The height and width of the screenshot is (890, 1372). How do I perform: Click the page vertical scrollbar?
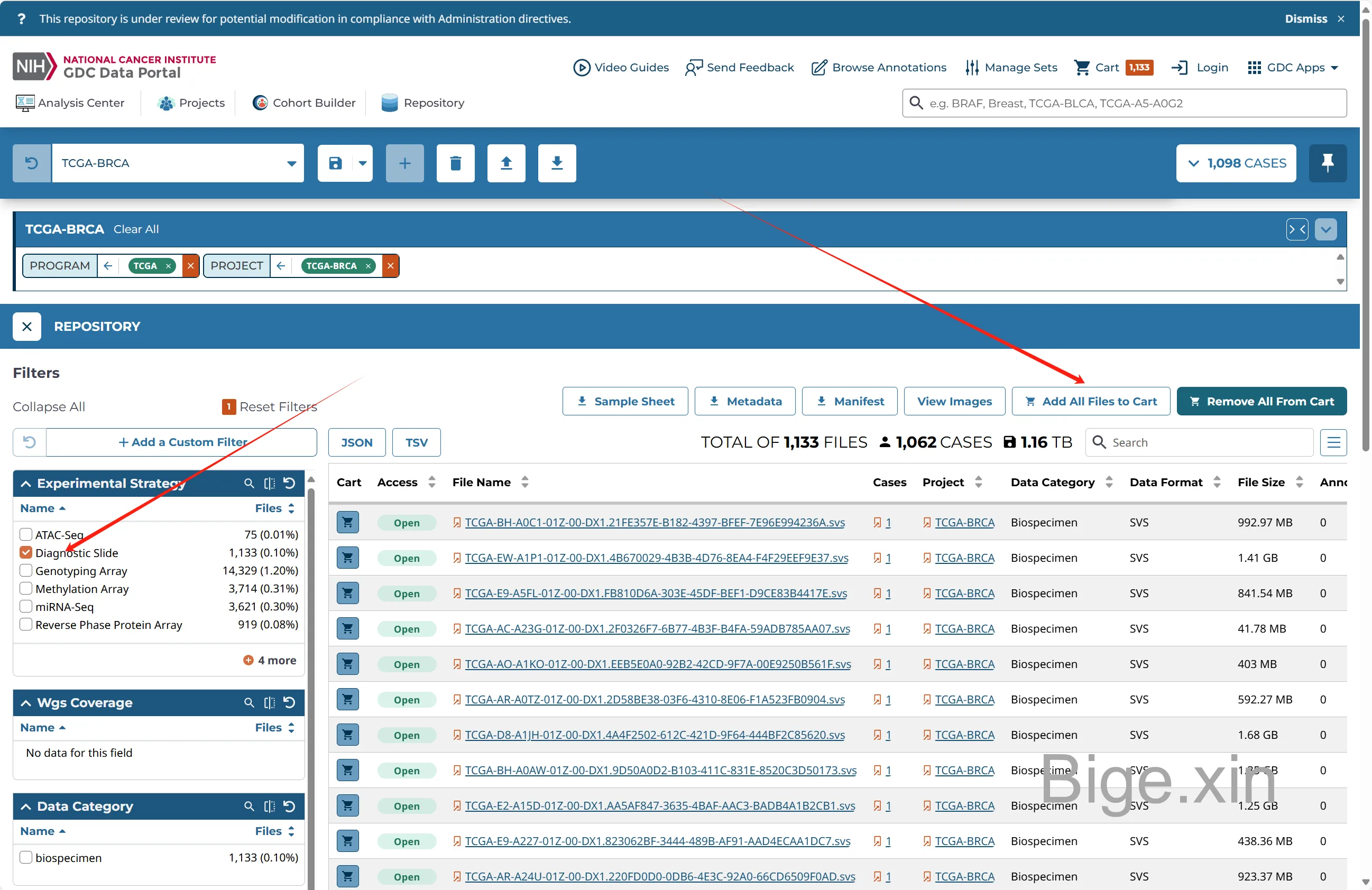click(x=1366, y=236)
